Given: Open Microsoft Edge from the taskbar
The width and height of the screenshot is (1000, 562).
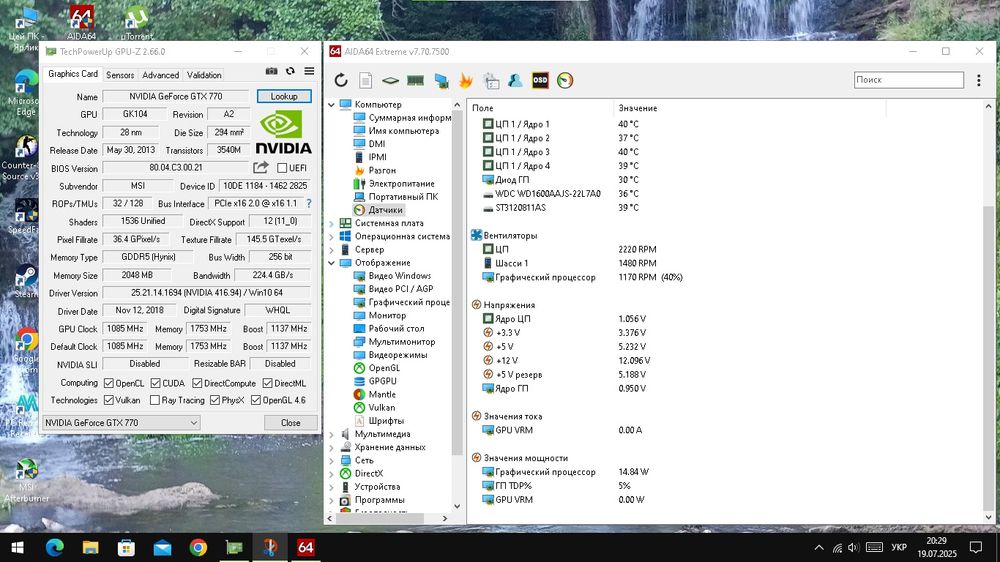Looking at the screenshot, I should click(x=55, y=547).
